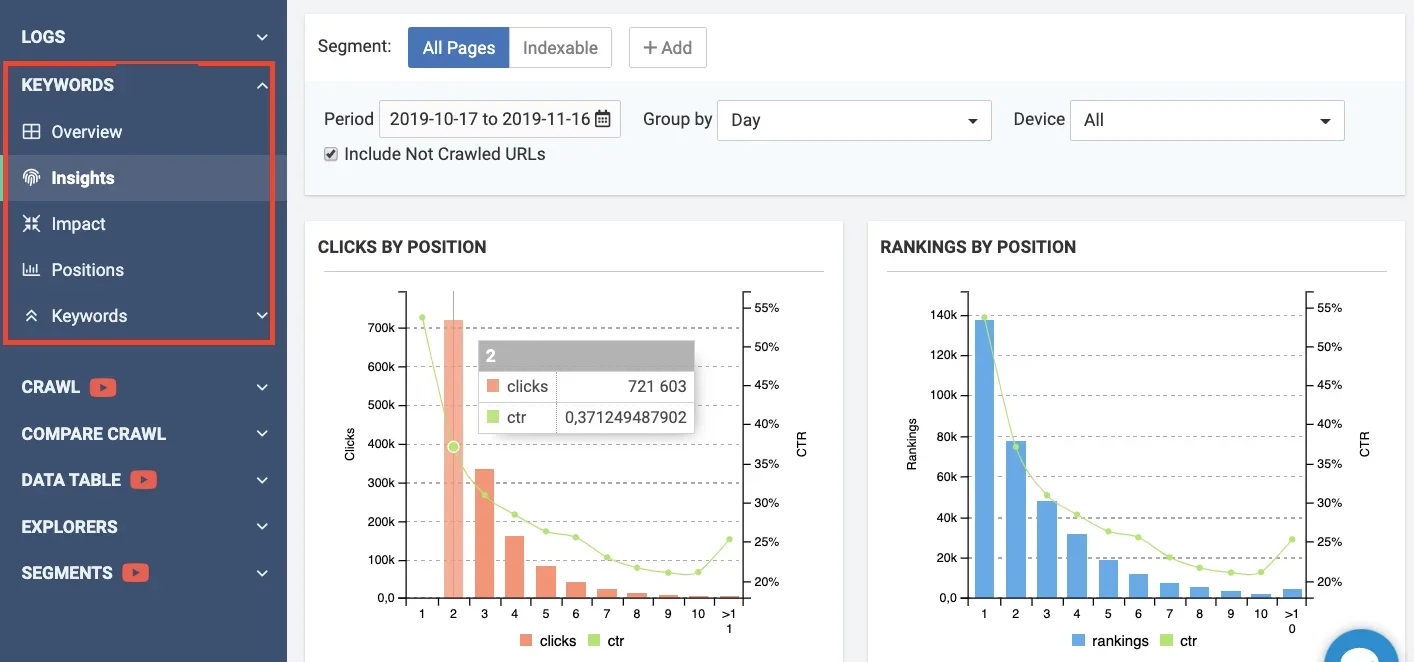Image resolution: width=1414 pixels, height=662 pixels.
Task: Click the 721 603 tooltip value
Action: [x=657, y=386]
